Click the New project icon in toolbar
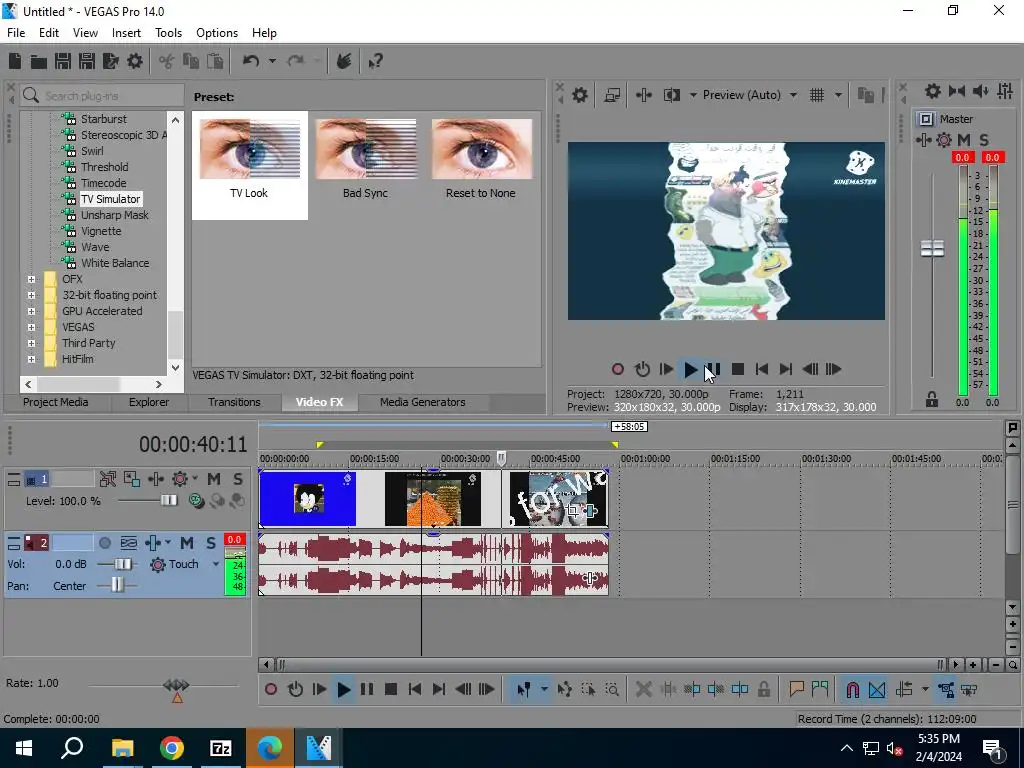 pyautogui.click(x=14, y=61)
